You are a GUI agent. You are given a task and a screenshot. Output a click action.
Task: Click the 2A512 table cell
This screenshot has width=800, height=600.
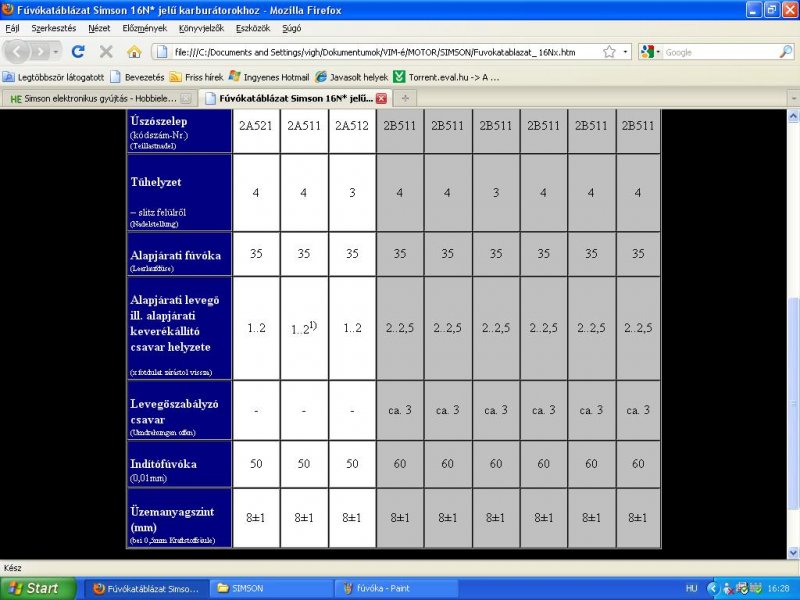click(352, 131)
